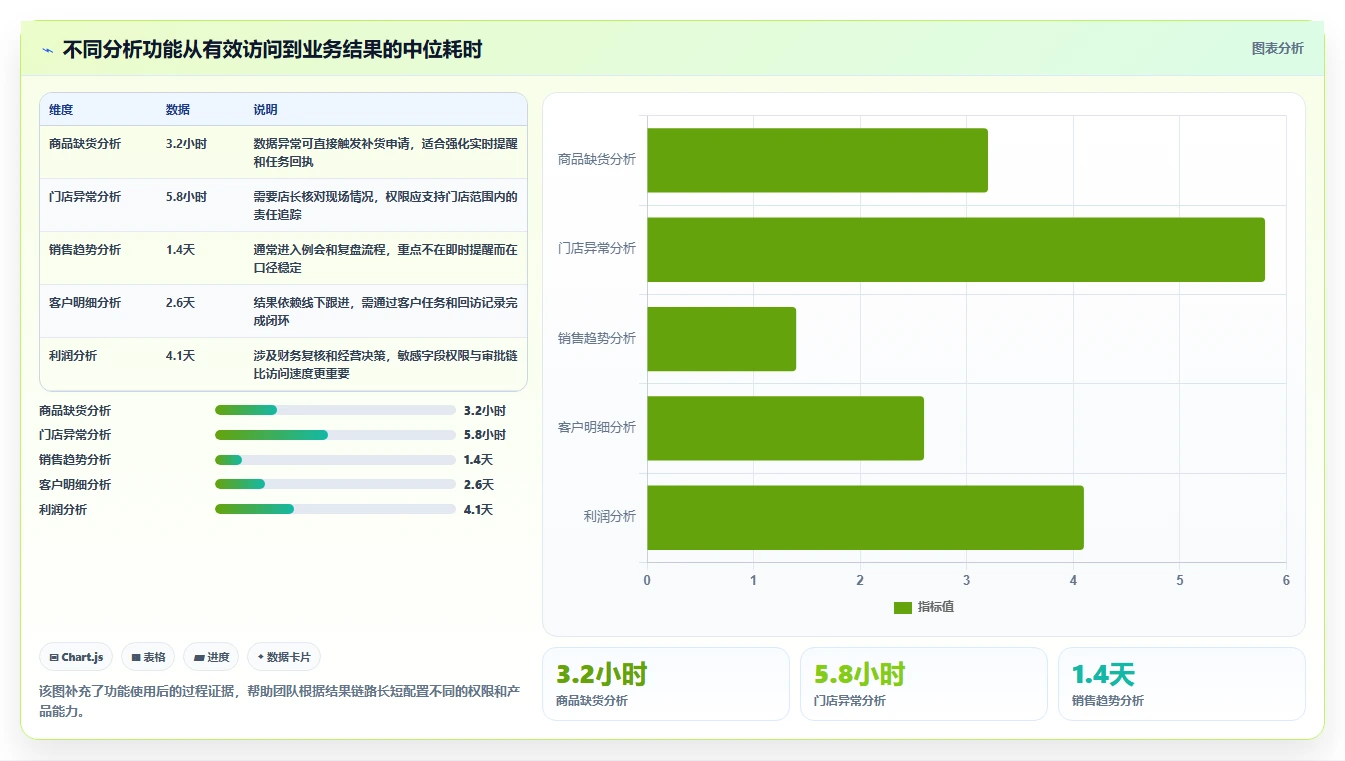Click the lightning icon beside the title

click(x=48, y=50)
